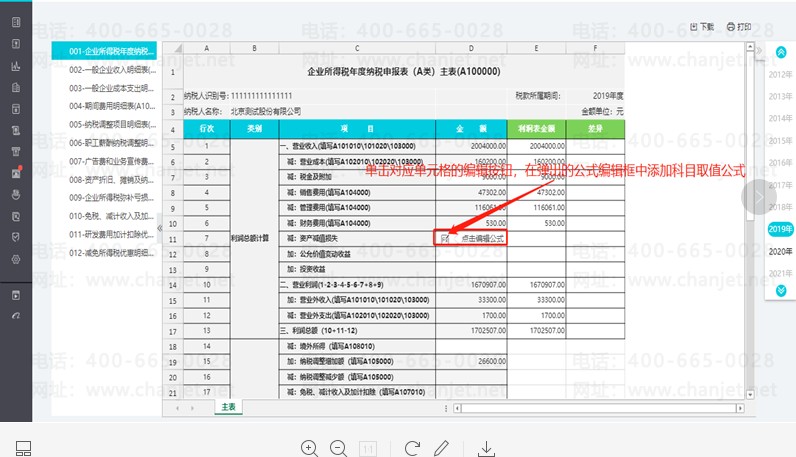Image resolution: width=796 pixels, height=457 pixels.
Task: Click the sheet tab scroll-left arrow
Action: coord(177,408)
